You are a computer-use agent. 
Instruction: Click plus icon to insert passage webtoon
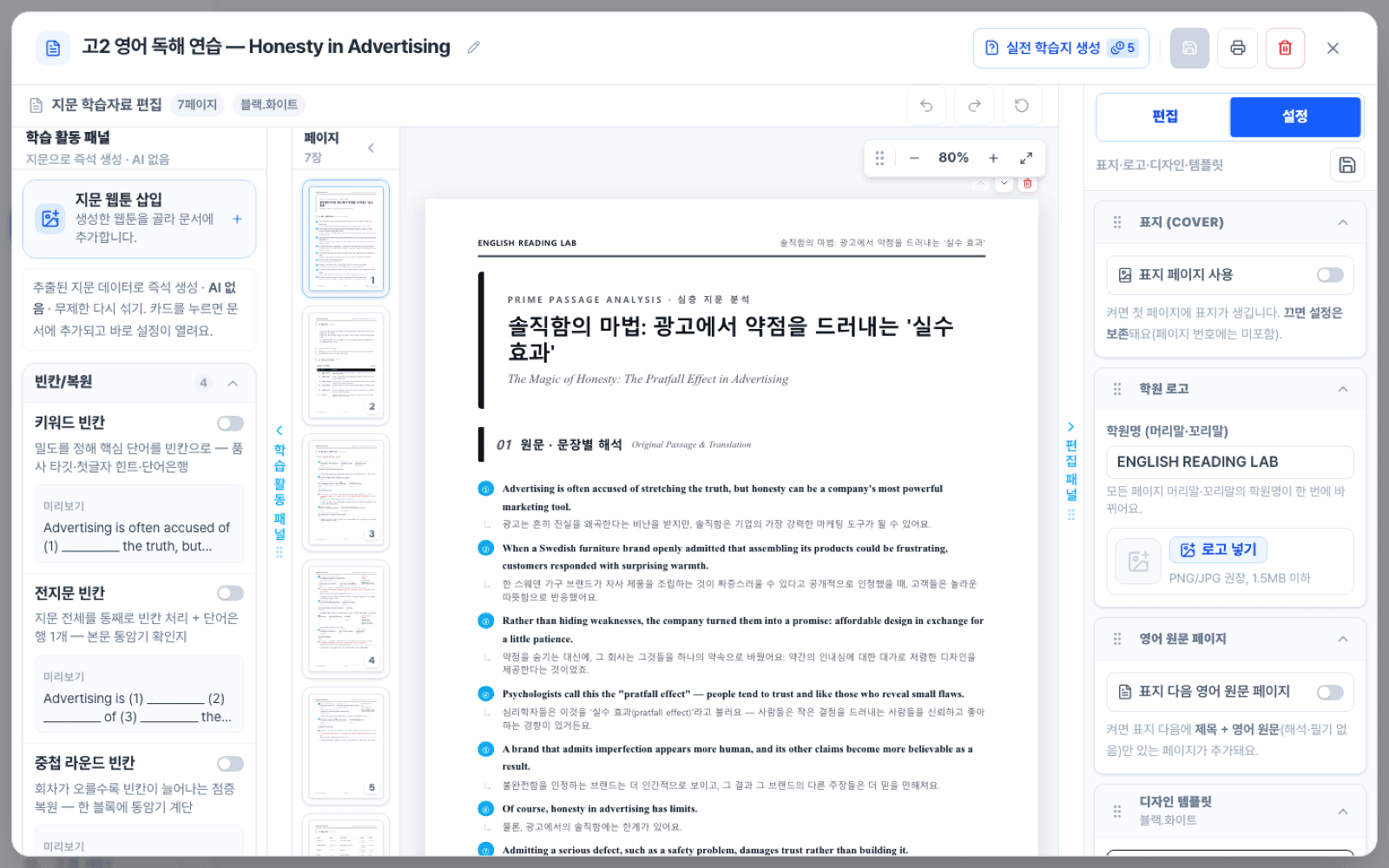(237, 219)
